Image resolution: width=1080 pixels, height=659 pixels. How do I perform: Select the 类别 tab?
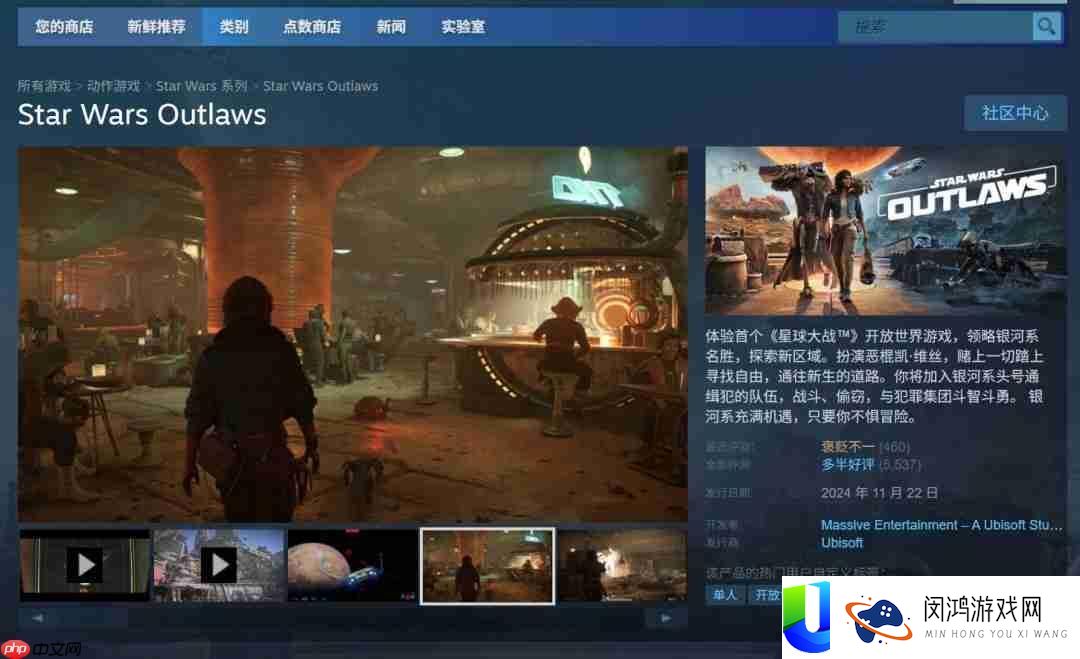pos(233,27)
